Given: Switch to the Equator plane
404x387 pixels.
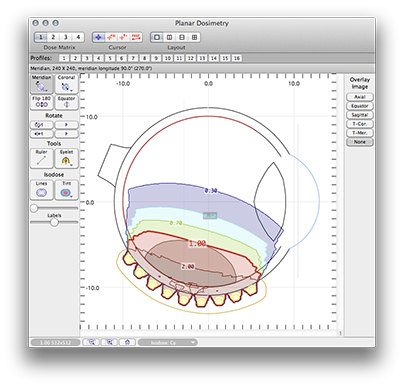Looking at the screenshot, I should click(66, 102).
